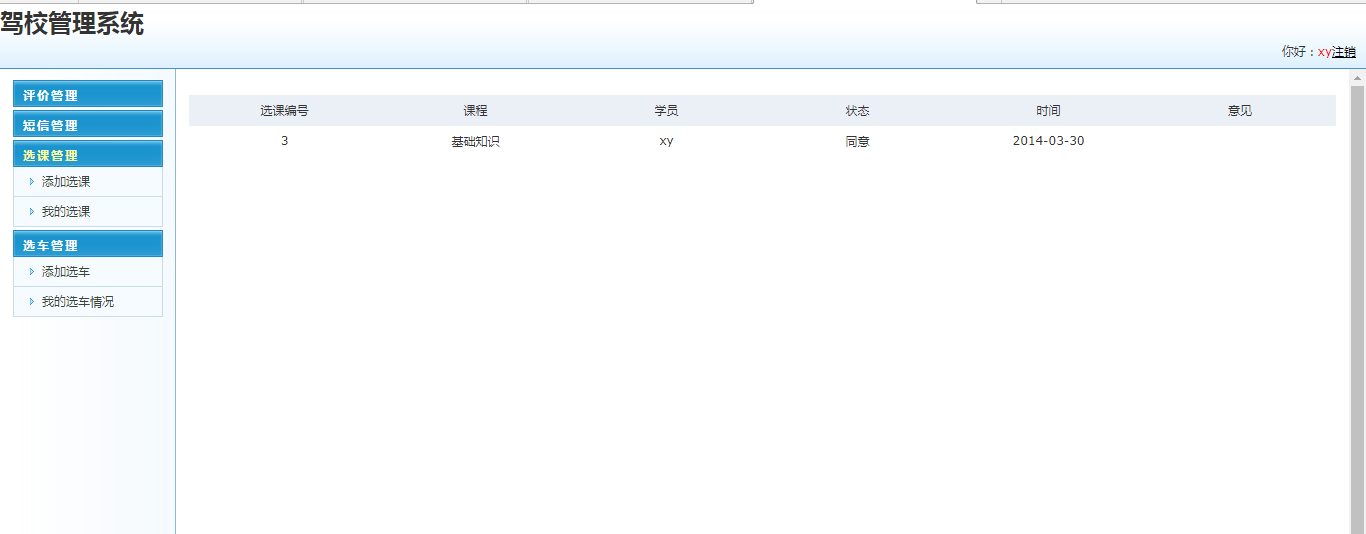Click the course number cell 3

coord(284,141)
